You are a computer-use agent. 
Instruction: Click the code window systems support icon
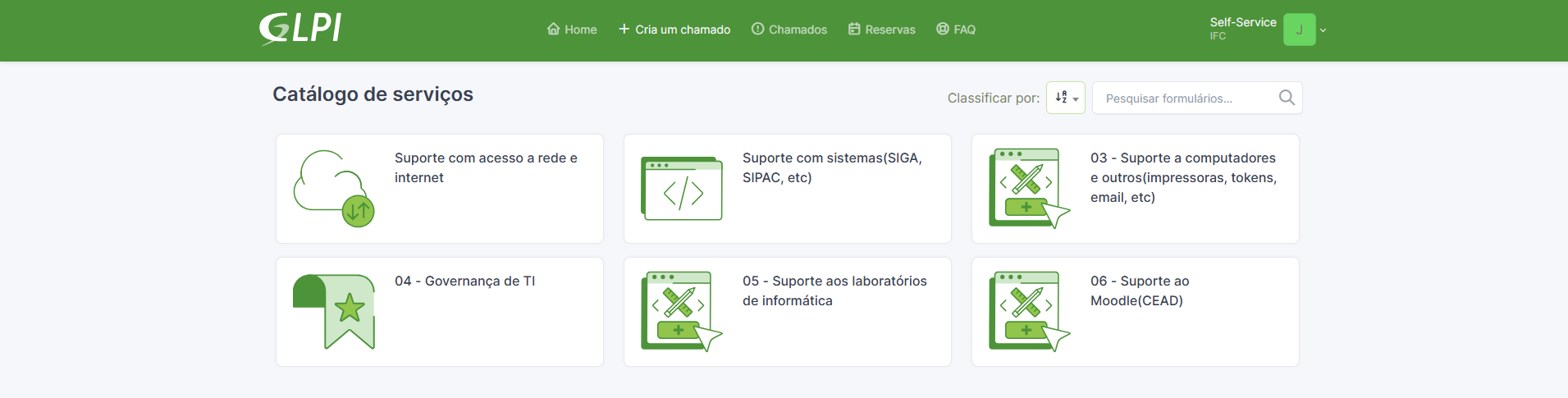[x=682, y=189]
